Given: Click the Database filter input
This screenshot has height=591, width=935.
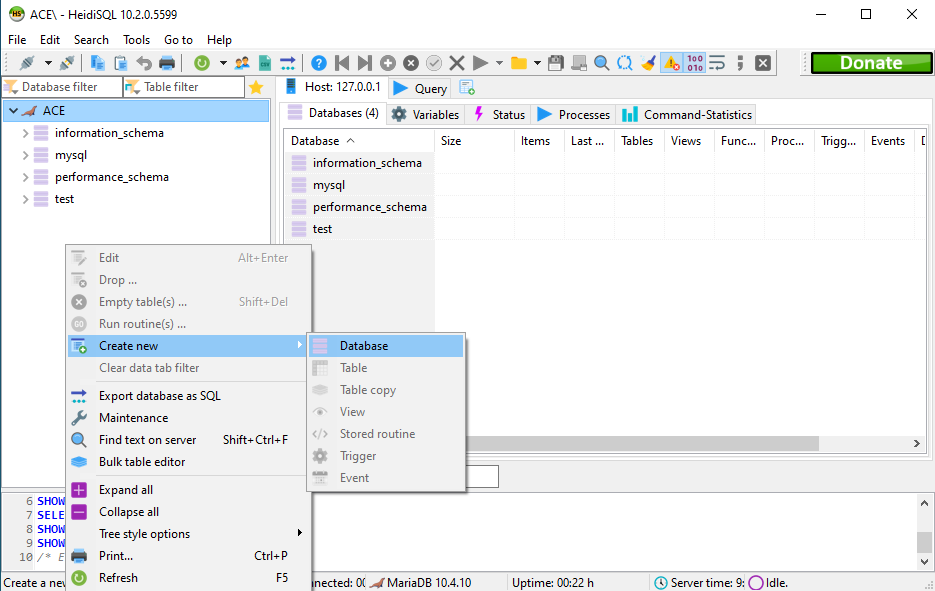Looking at the screenshot, I should point(63,87).
